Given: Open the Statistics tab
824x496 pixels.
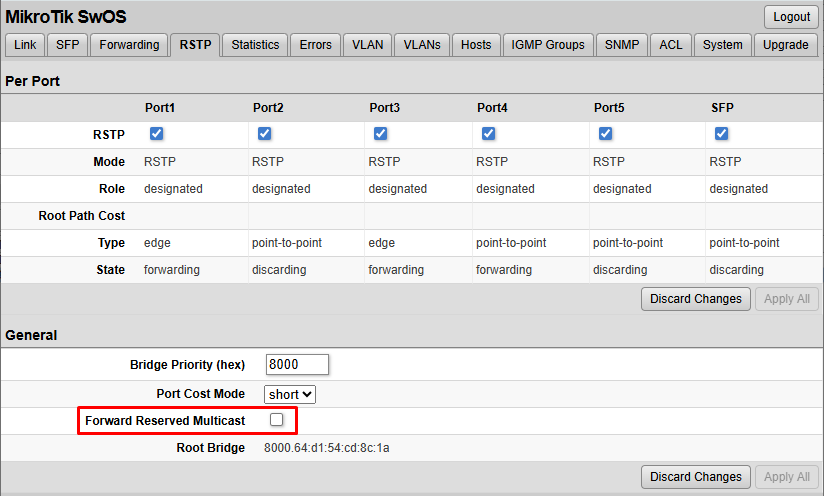Looking at the screenshot, I should pyautogui.click(x=255, y=45).
